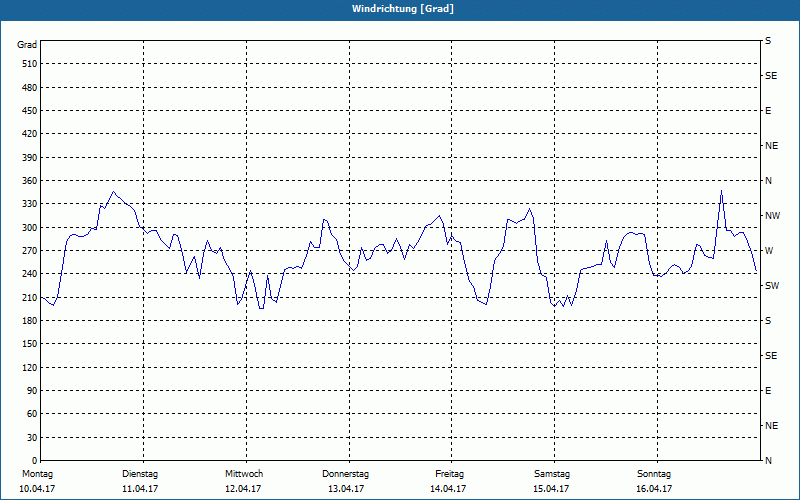Click the 'SW' compass label
The height and width of the screenshot is (500, 800).
(772, 286)
